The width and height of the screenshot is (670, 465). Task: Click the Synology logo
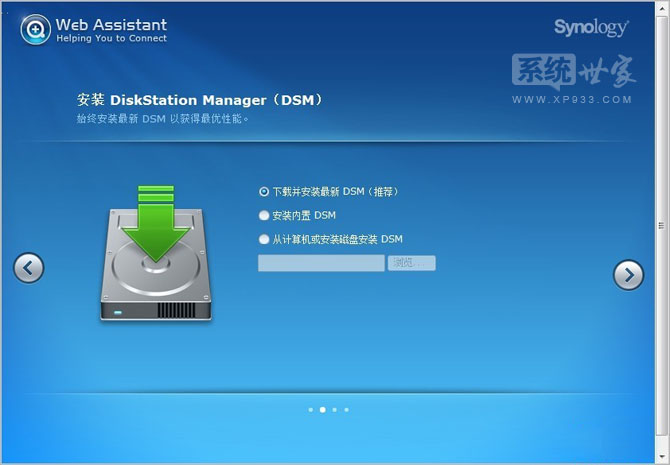(591, 28)
